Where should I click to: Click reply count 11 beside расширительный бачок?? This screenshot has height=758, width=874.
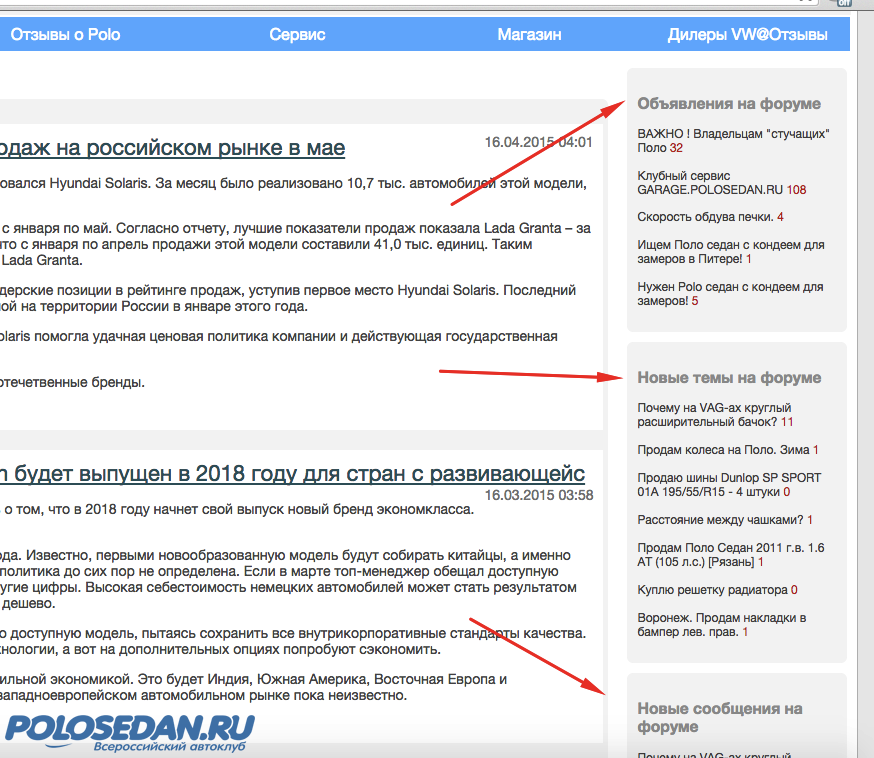pos(786,422)
